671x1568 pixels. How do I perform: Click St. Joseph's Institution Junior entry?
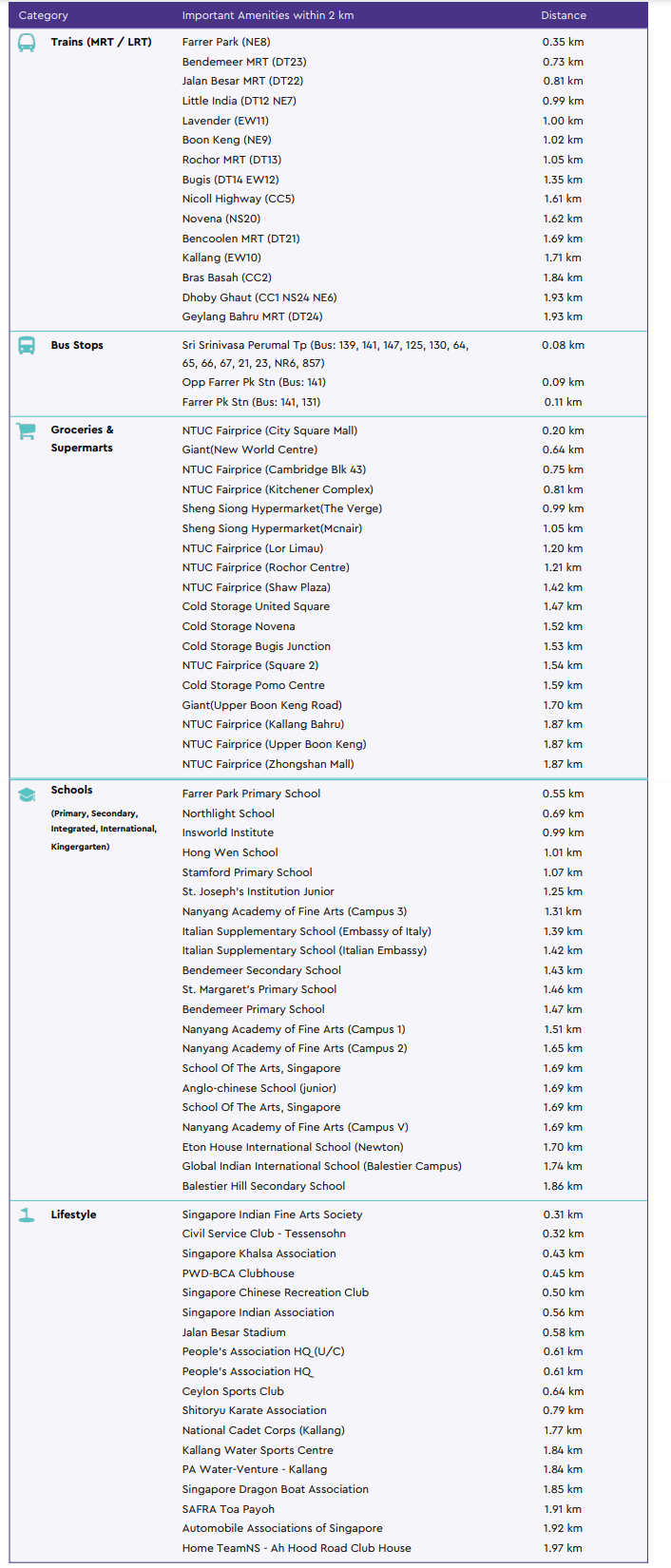[x=259, y=891]
